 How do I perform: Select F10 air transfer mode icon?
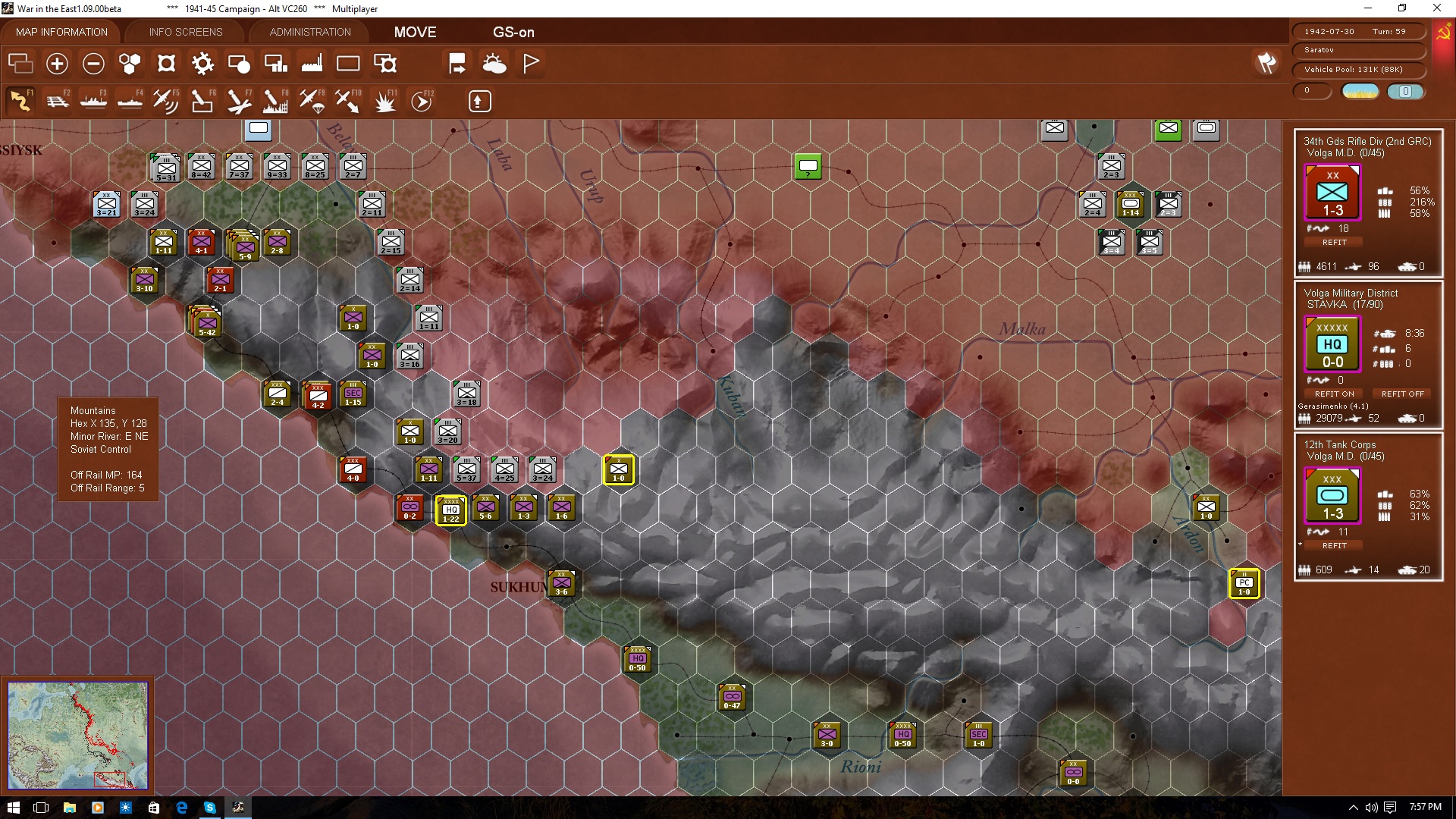pos(348,101)
